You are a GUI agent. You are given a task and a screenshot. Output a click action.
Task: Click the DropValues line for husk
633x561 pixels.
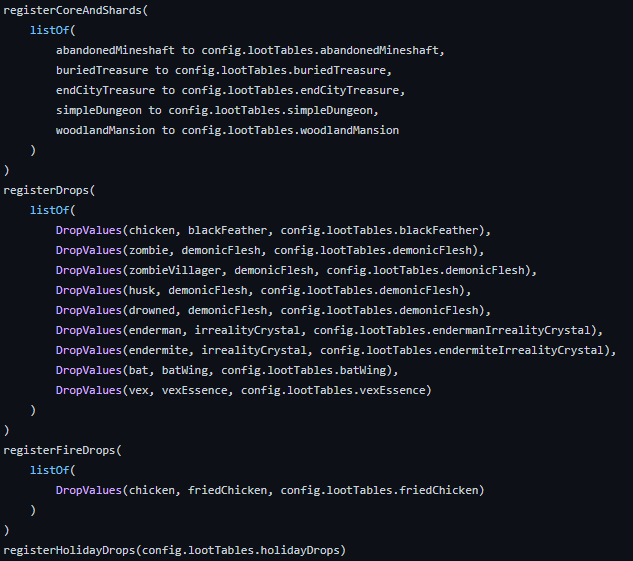(263, 290)
